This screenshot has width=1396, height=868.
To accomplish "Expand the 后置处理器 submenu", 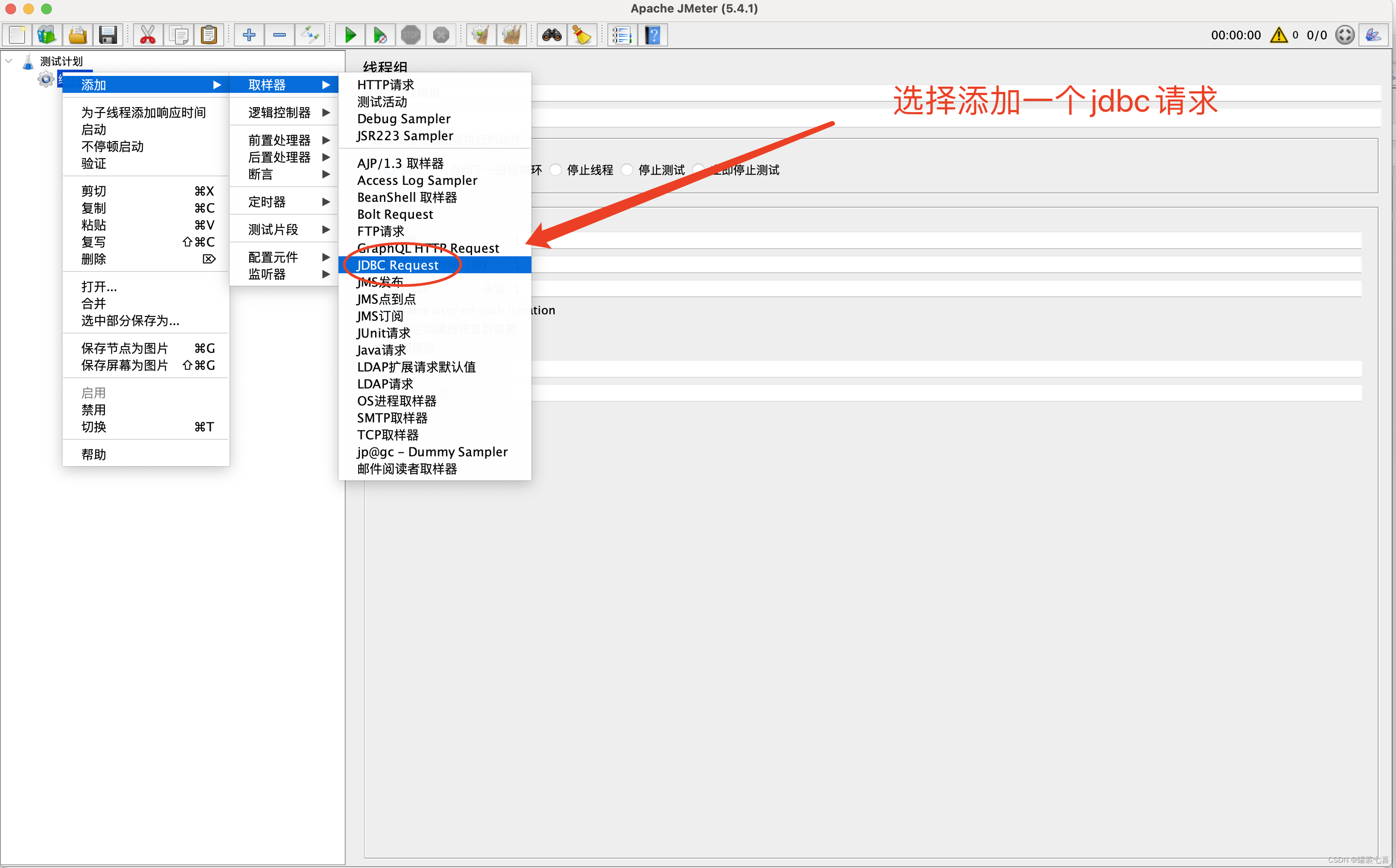I will click(x=284, y=157).
